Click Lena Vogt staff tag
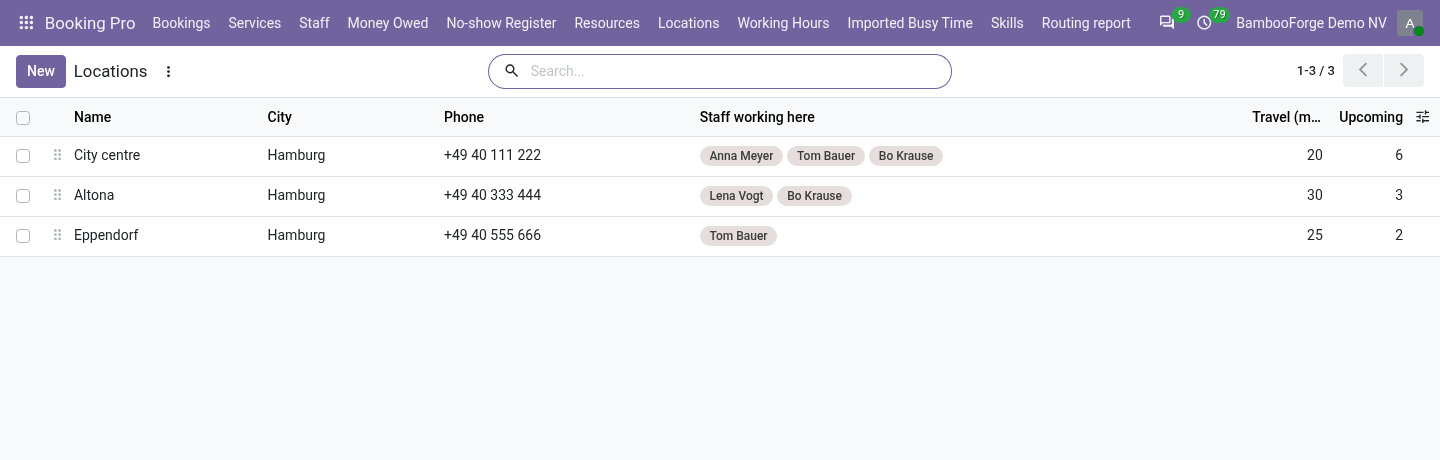This screenshot has width=1440, height=460. 736,196
